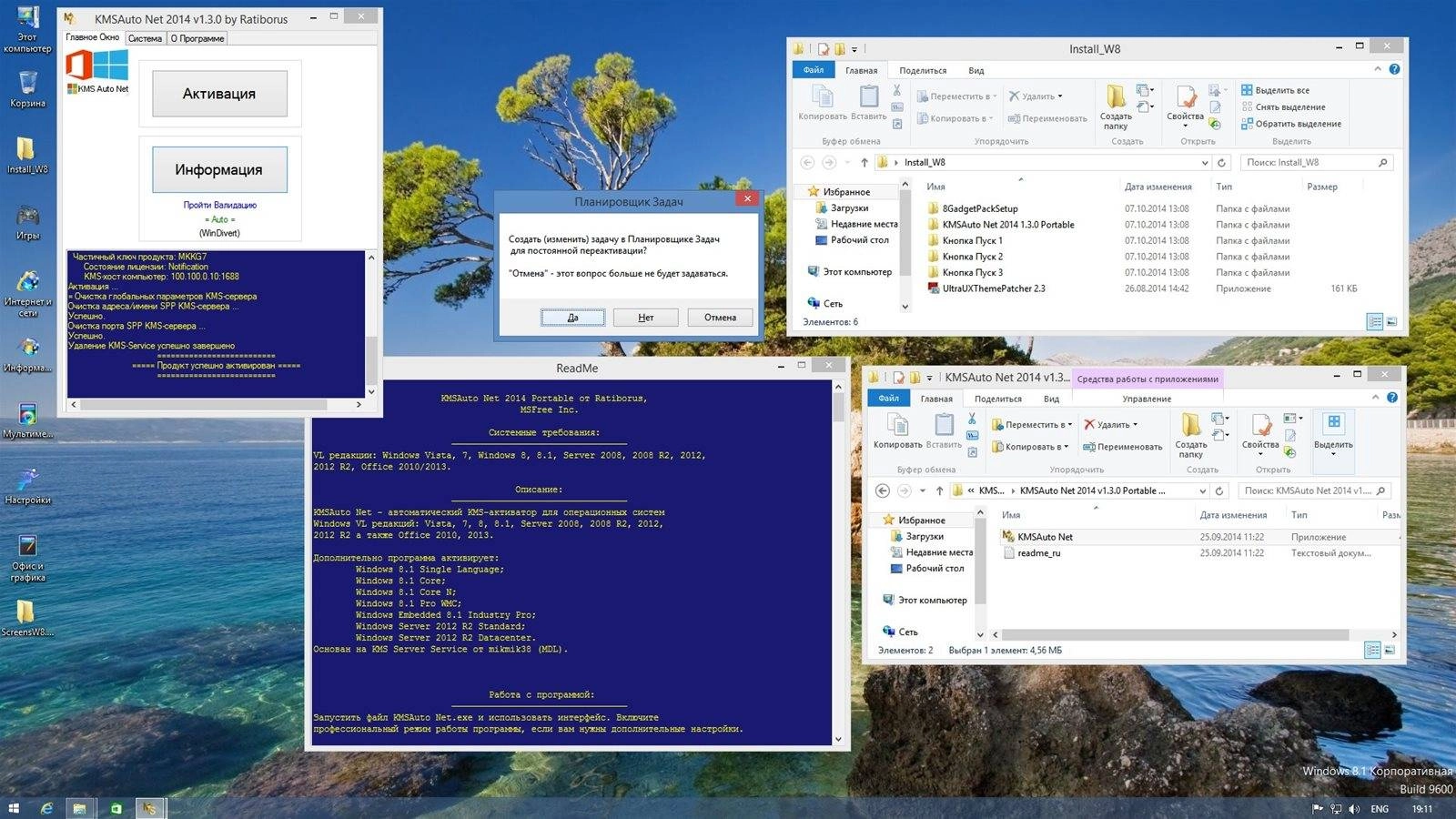Click the Cut scissors icon in the Install_W8 ribbon
This screenshot has width=1456, height=819.
pyautogui.click(x=897, y=90)
